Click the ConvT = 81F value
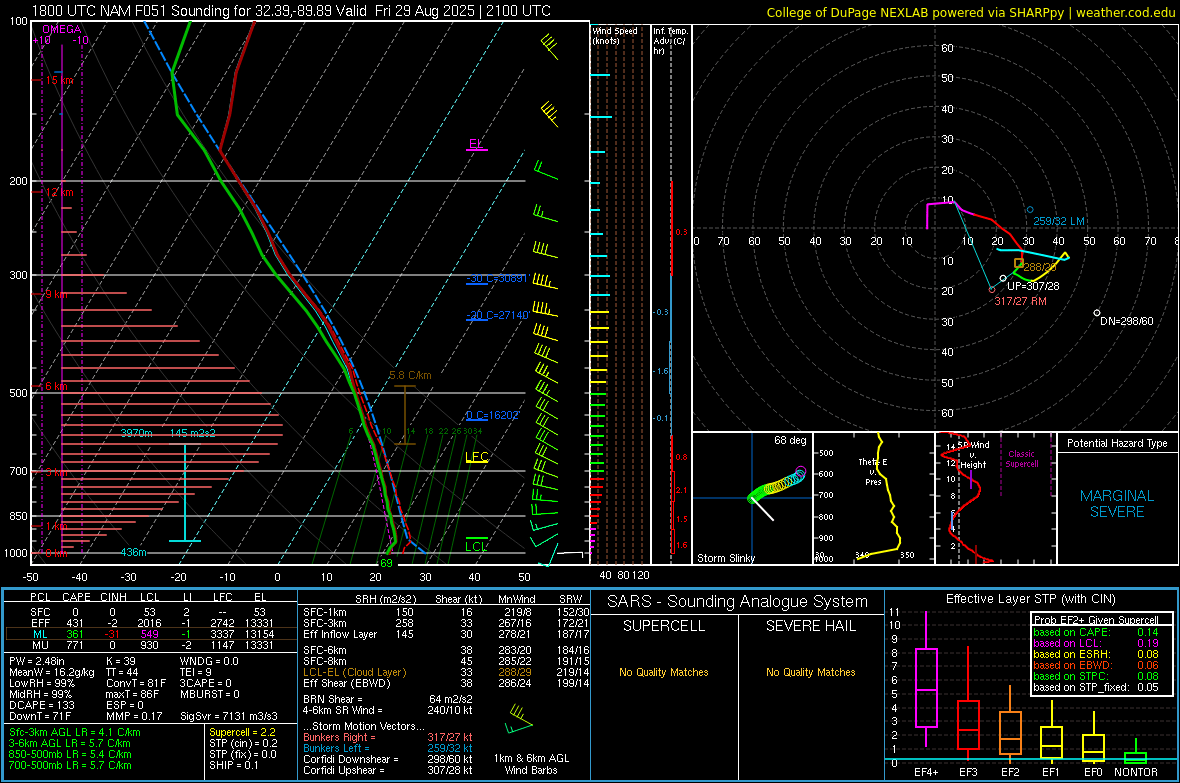The width and height of the screenshot is (1180, 783). [136, 683]
